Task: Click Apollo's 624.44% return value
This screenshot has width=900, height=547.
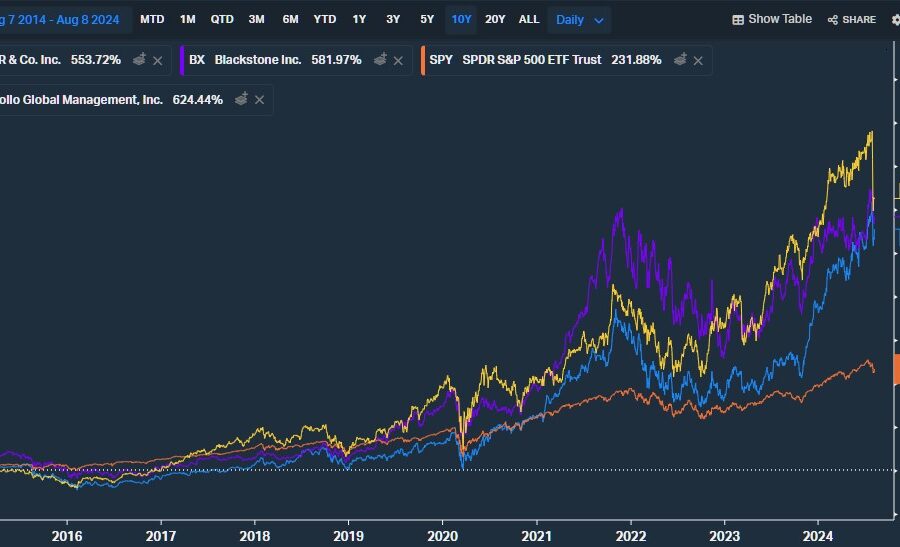Action: (x=197, y=100)
